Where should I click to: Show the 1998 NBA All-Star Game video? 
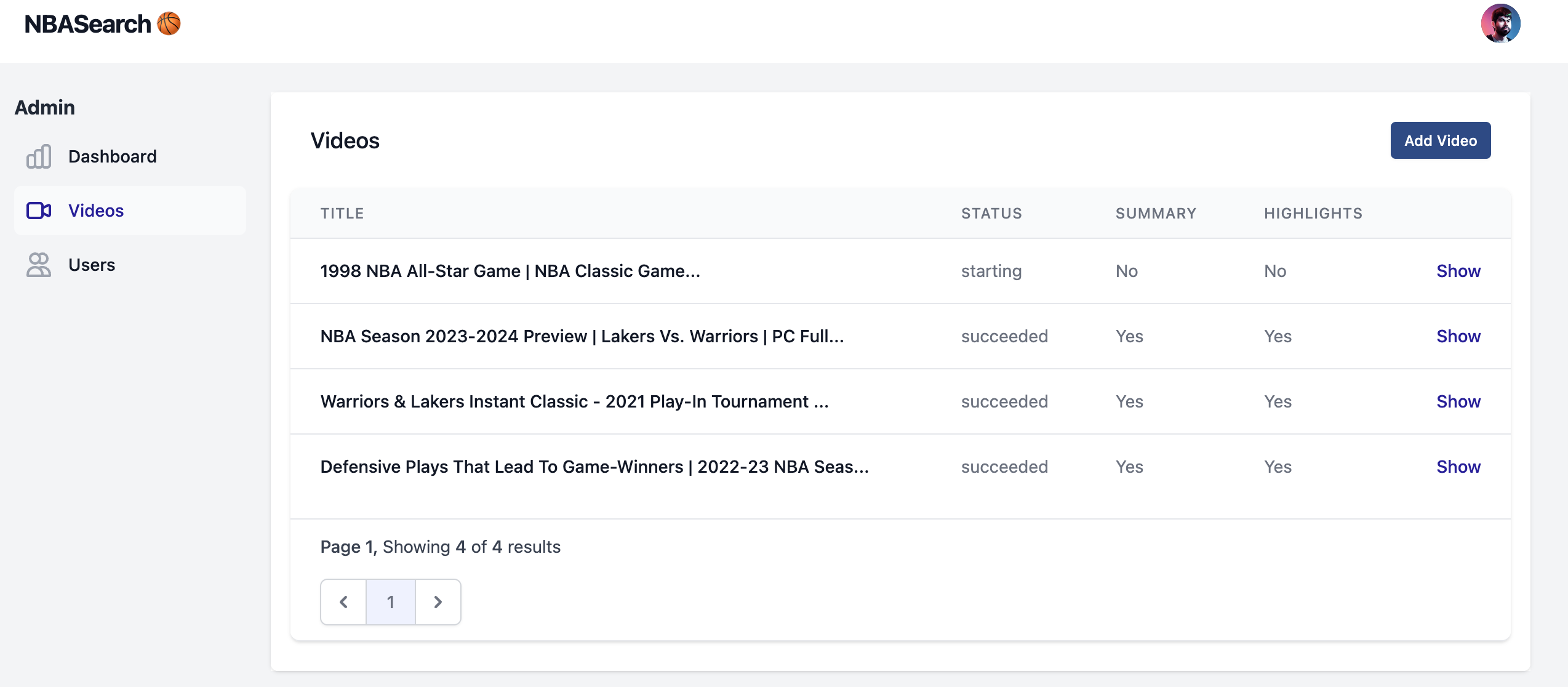click(x=1458, y=271)
